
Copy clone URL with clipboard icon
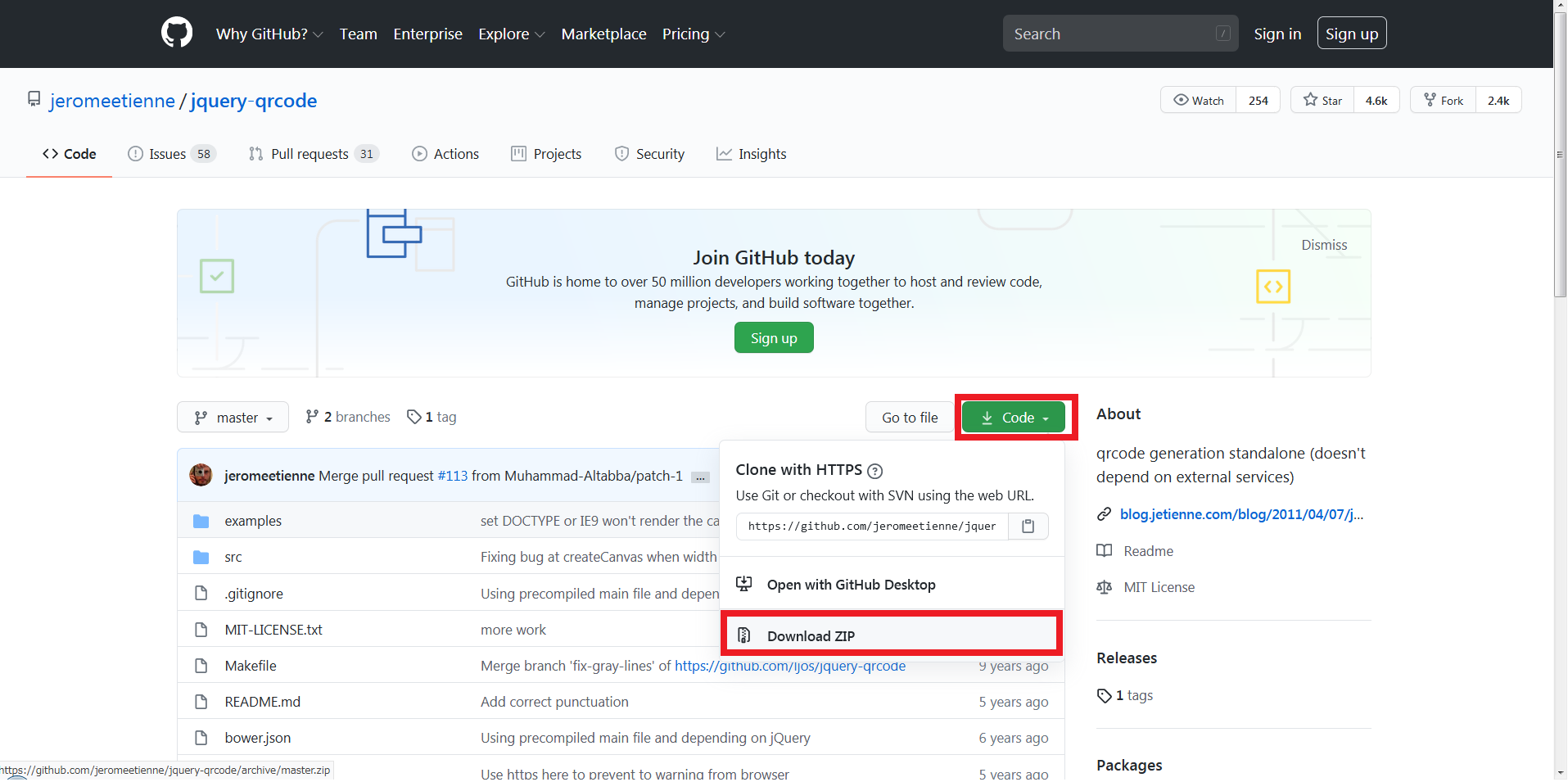click(1028, 526)
